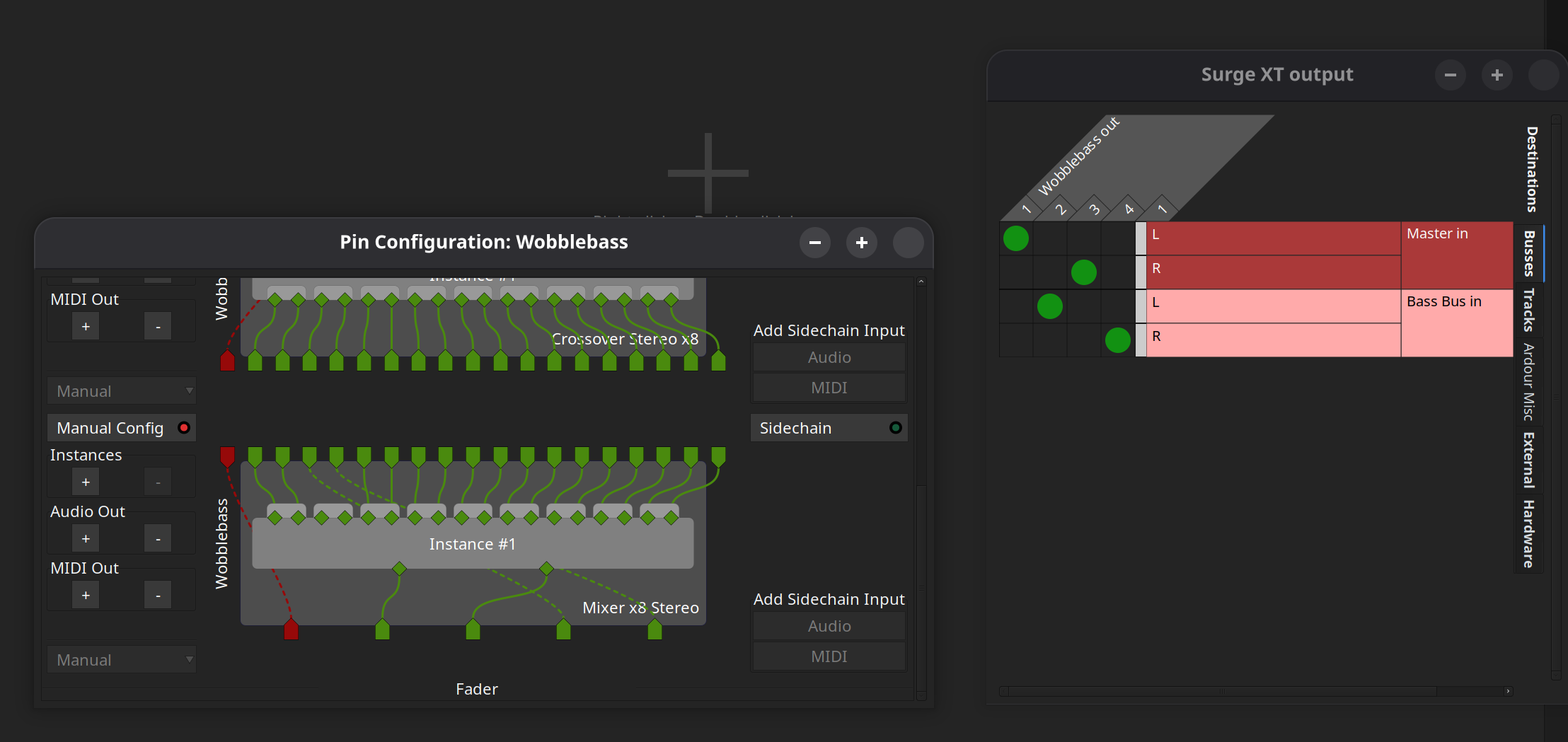1568x742 pixels.
Task: Click the plus button in Pin Configuration title bar
Action: 861,243
